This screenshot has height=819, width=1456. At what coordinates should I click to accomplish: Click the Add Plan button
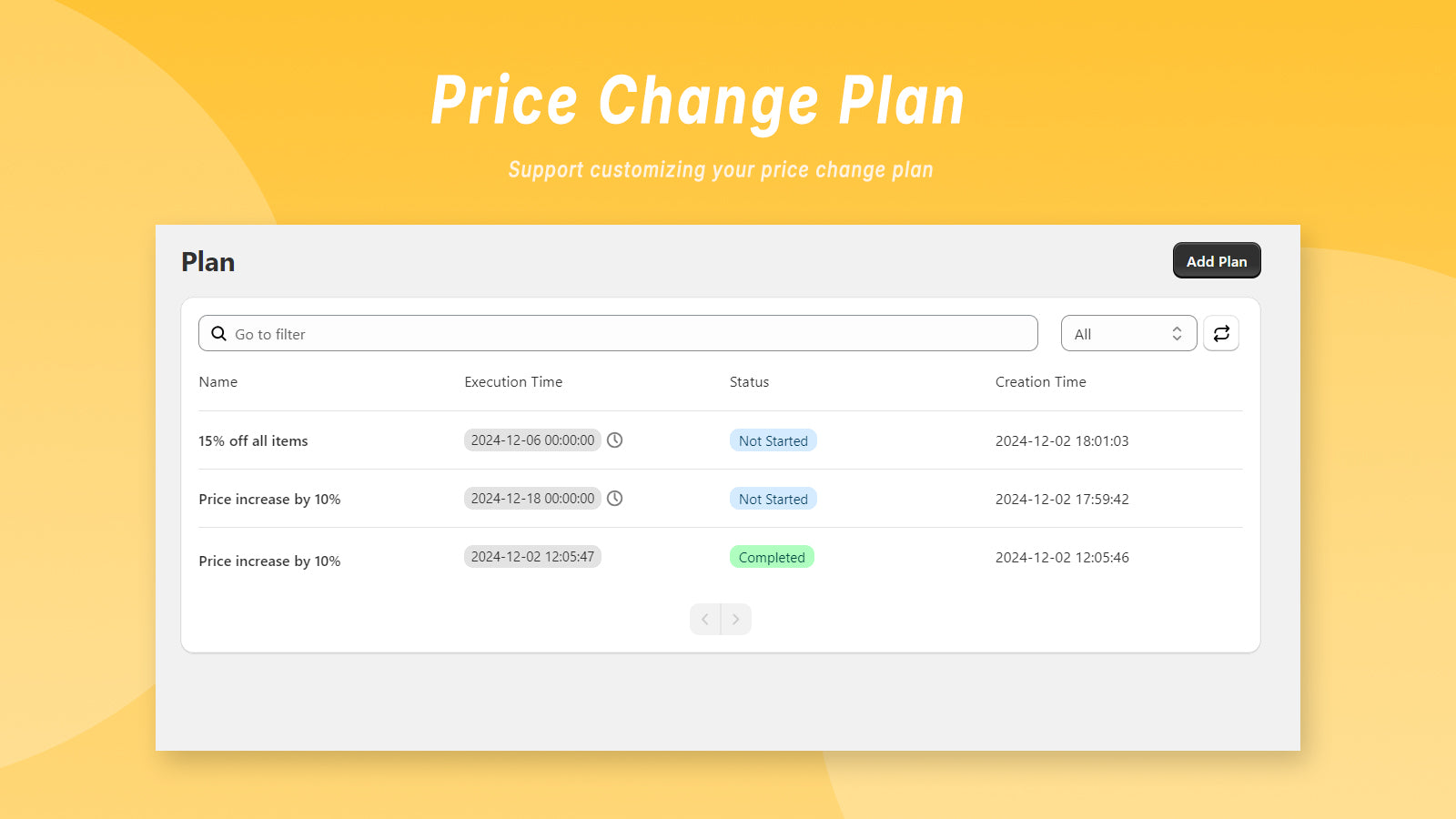pos(1217,260)
